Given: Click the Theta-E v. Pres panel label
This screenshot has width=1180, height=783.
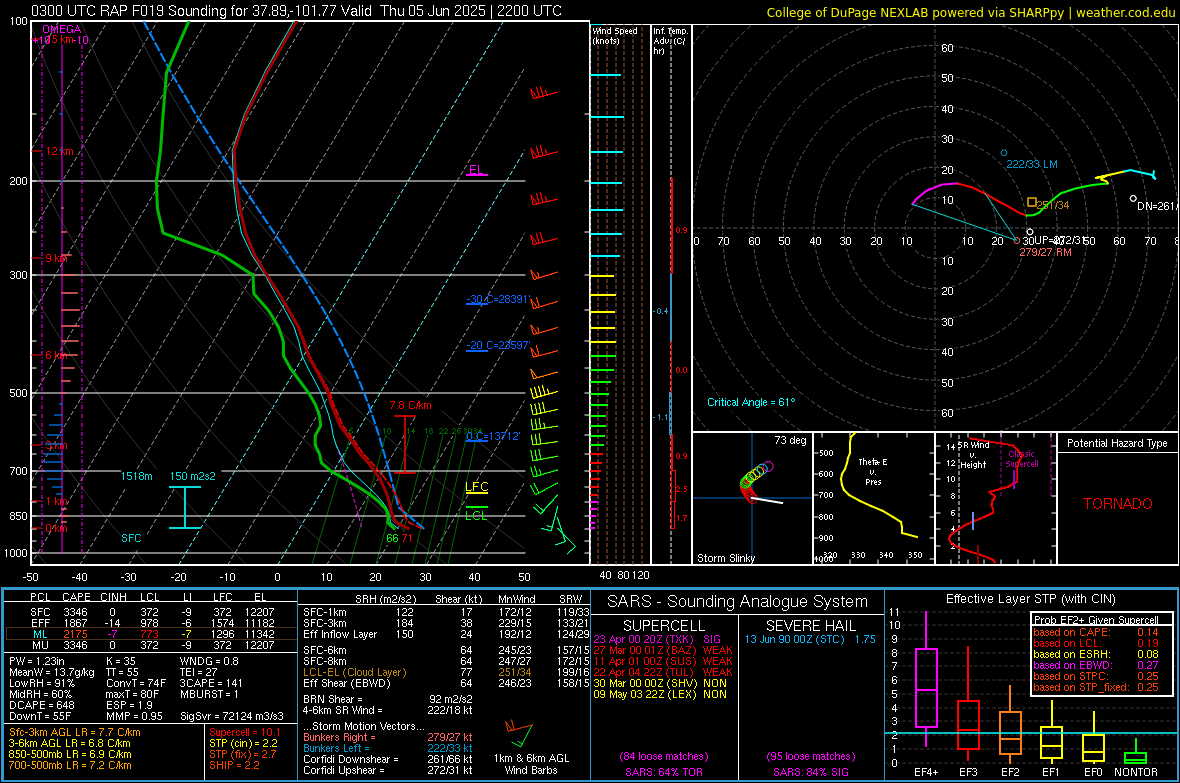Looking at the screenshot, I should point(873,471).
